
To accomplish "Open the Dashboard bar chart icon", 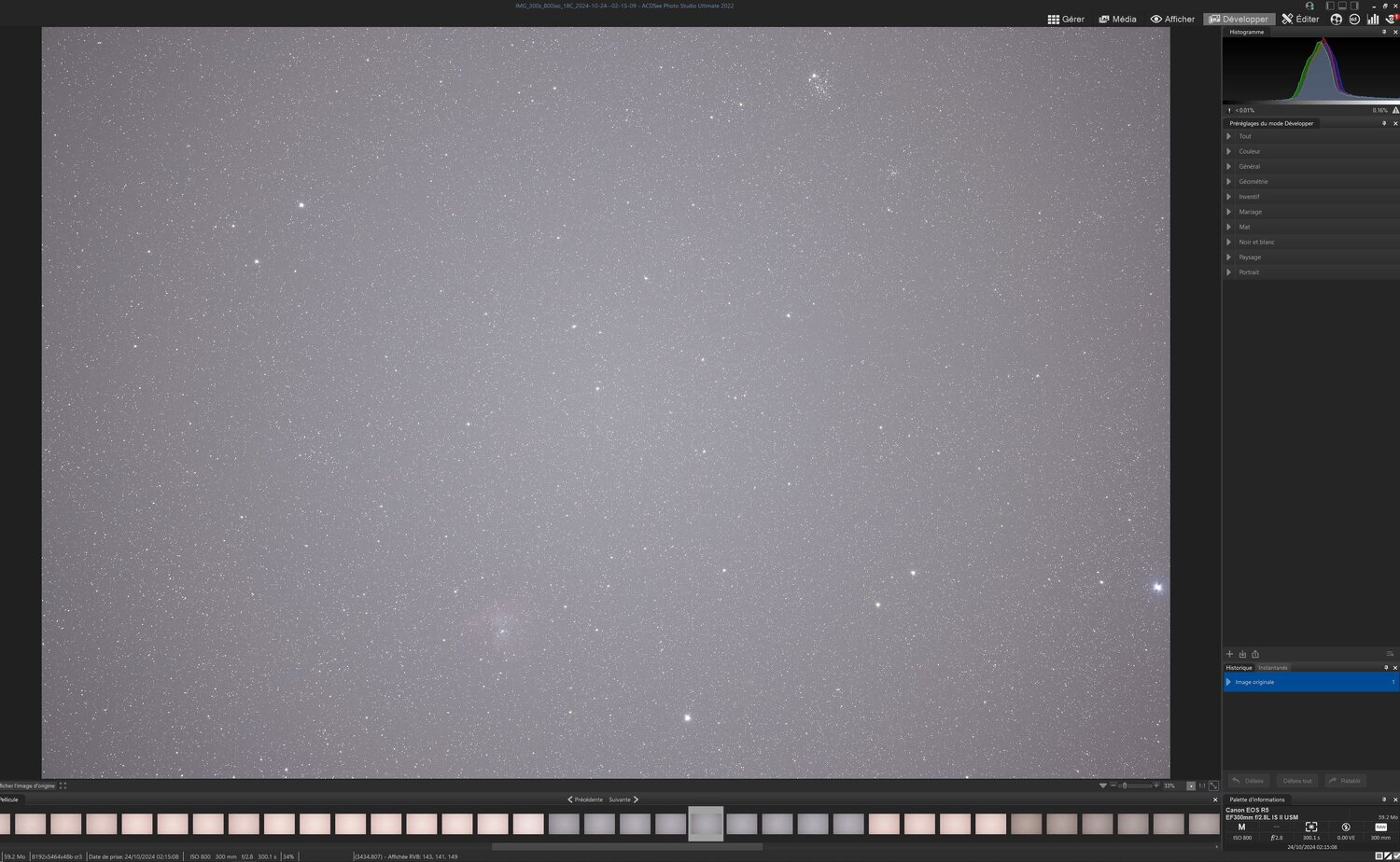I will point(1373,19).
